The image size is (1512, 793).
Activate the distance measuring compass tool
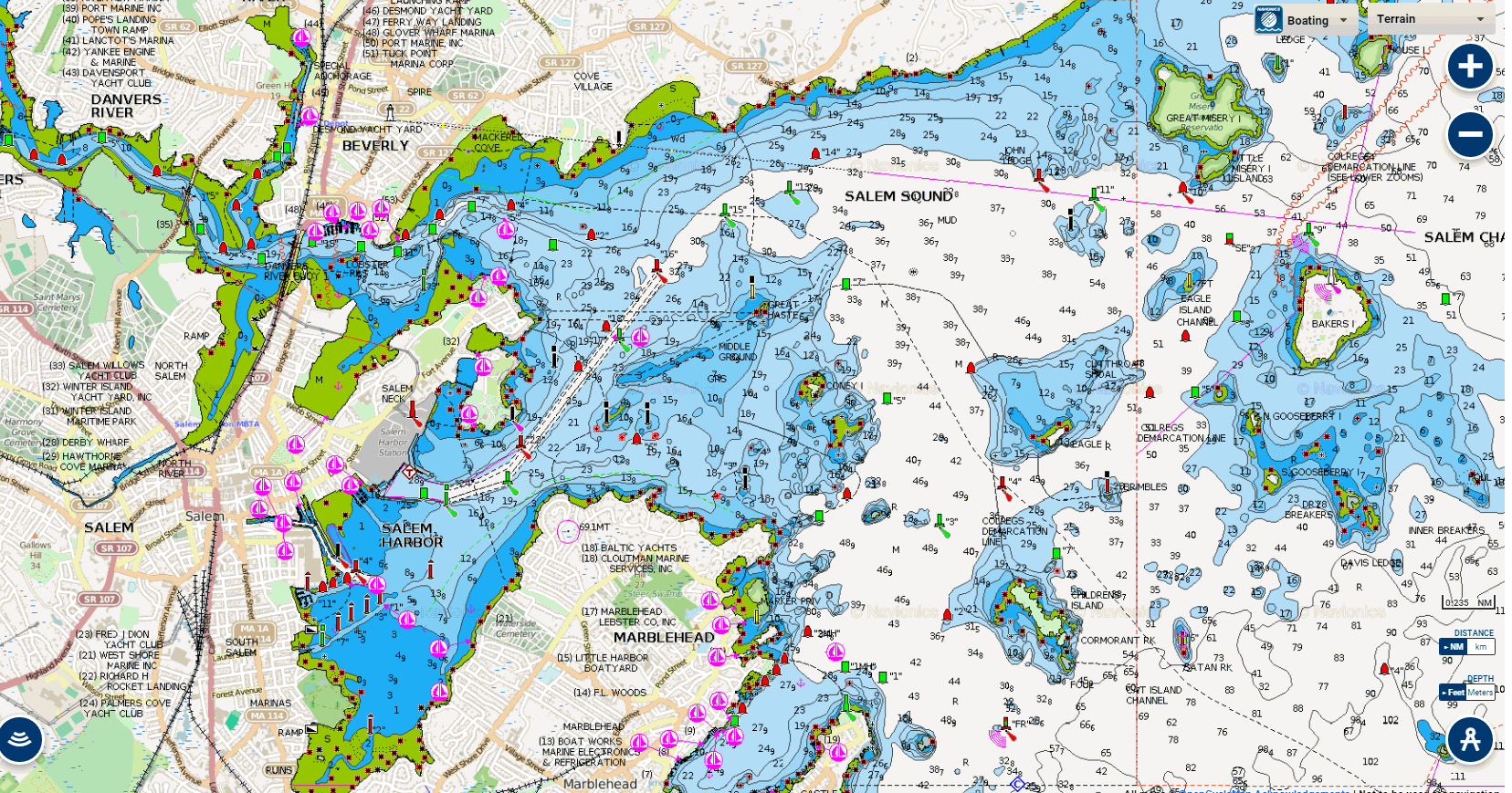click(x=1470, y=739)
